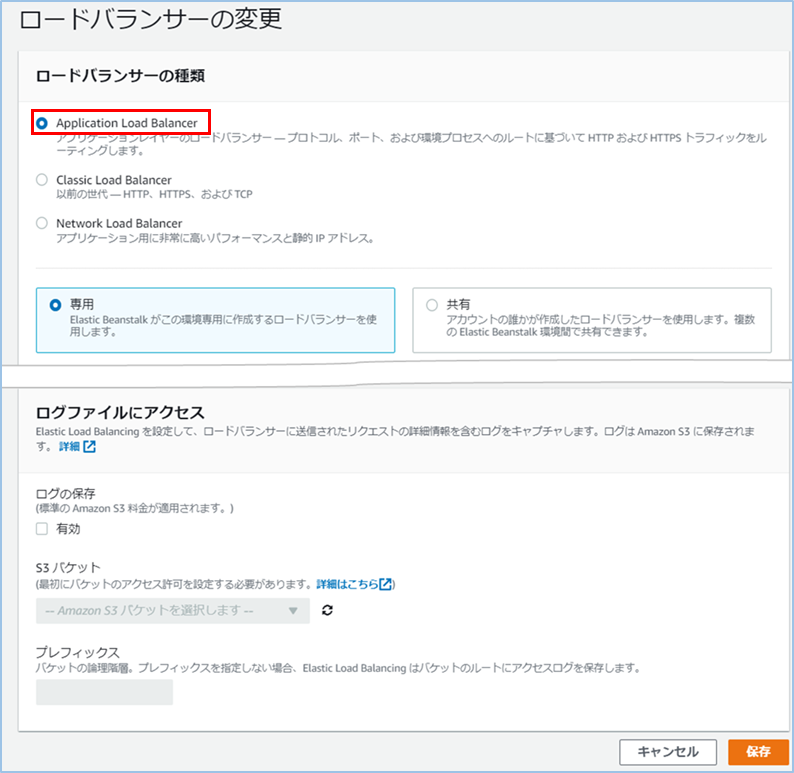The image size is (794, 773).
Task: Open the 詳細はこちら bucket permissions link
Action: [x=346, y=583]
